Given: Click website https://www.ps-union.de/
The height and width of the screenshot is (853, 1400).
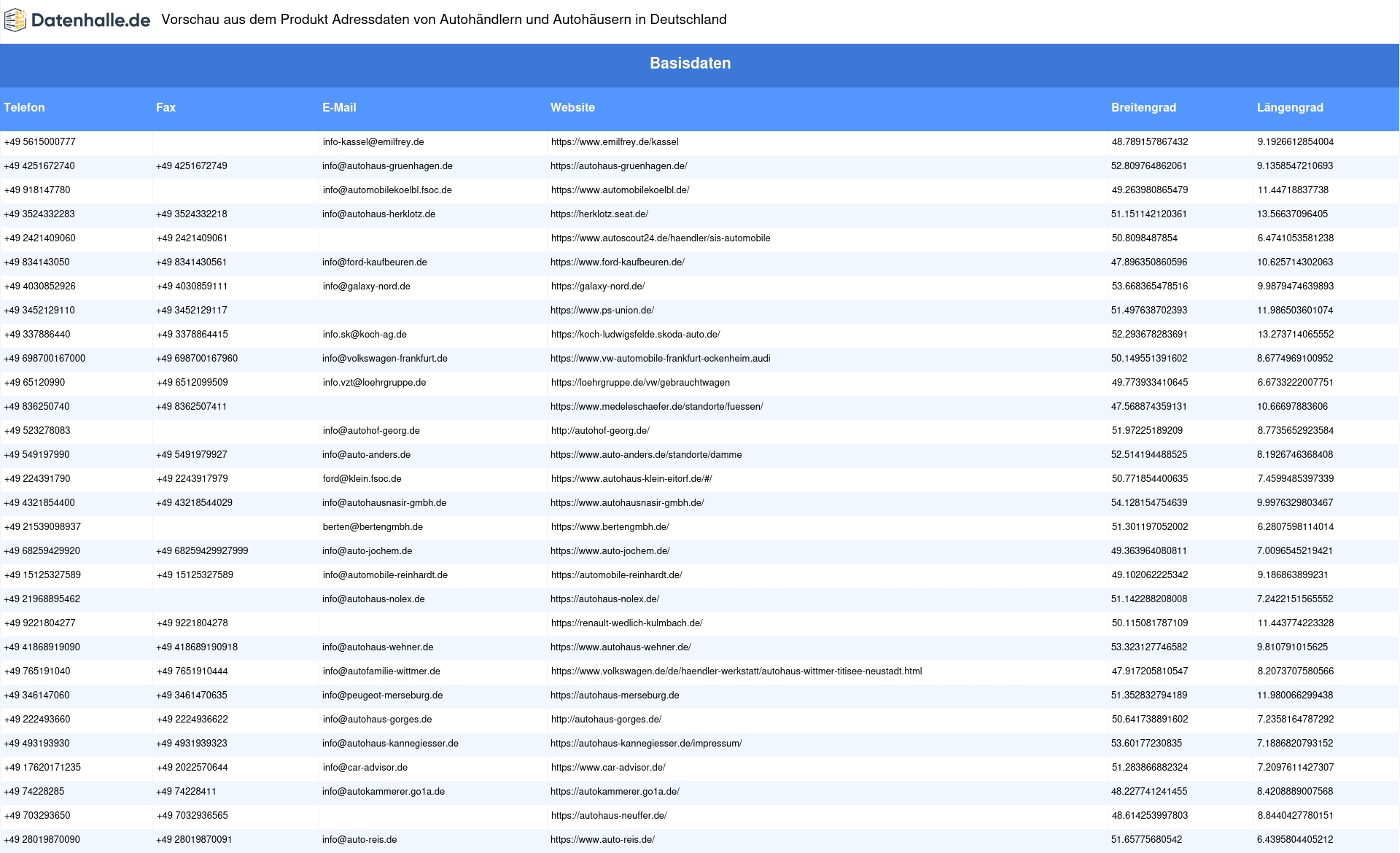Looking at the screenshot, I should [602, 311].
